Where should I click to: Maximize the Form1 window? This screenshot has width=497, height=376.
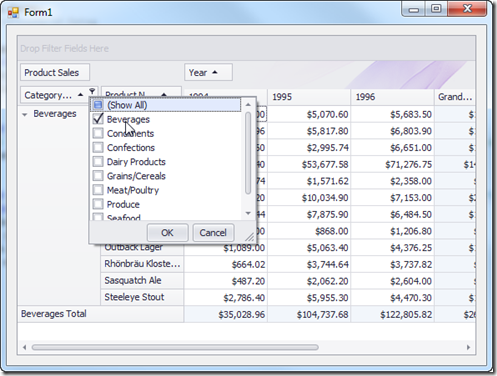click(436, 9)
